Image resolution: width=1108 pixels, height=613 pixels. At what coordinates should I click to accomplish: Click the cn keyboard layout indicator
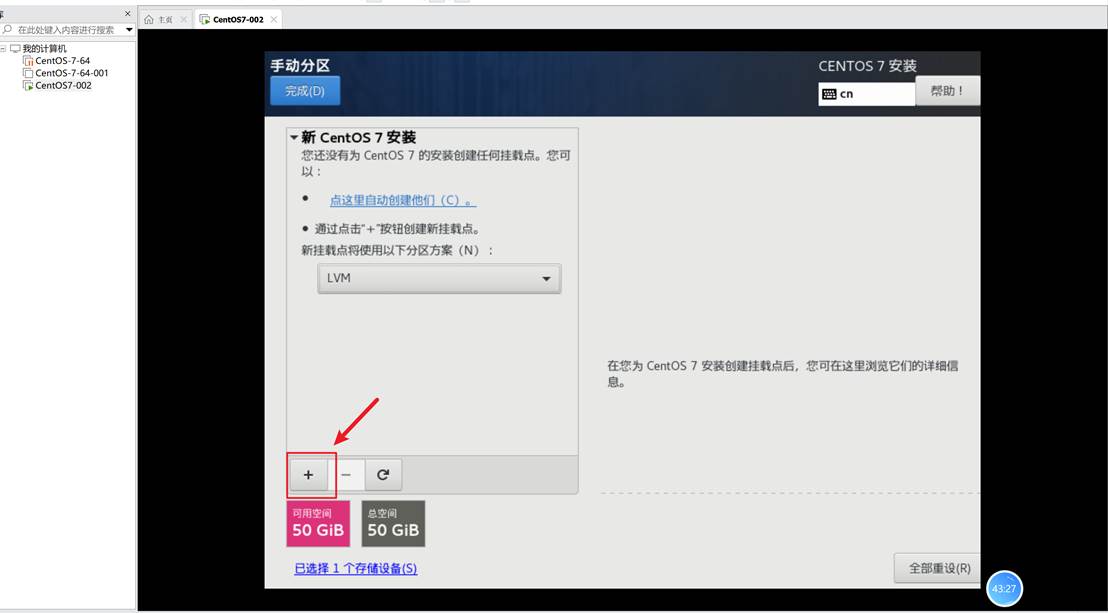click(867, 94)
